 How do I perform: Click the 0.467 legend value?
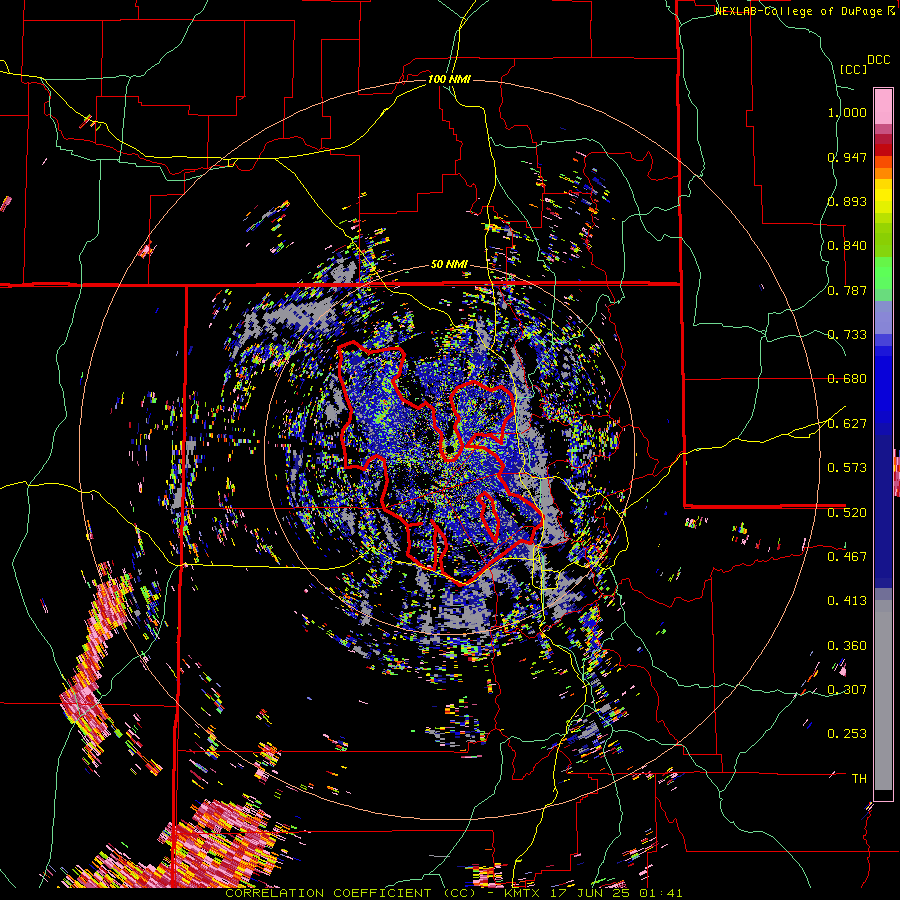(847, 557)
